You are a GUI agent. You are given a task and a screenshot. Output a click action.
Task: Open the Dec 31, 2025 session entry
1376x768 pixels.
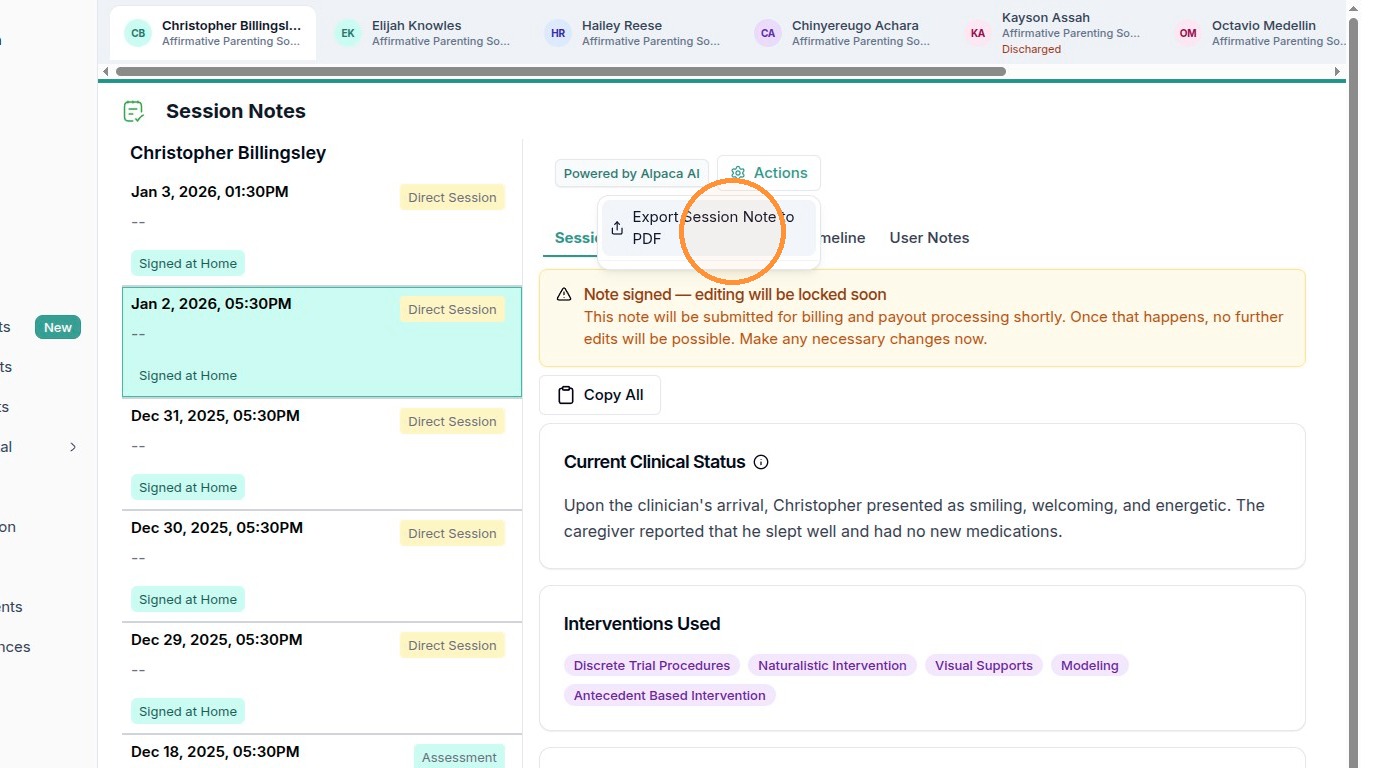click(322, 455)
